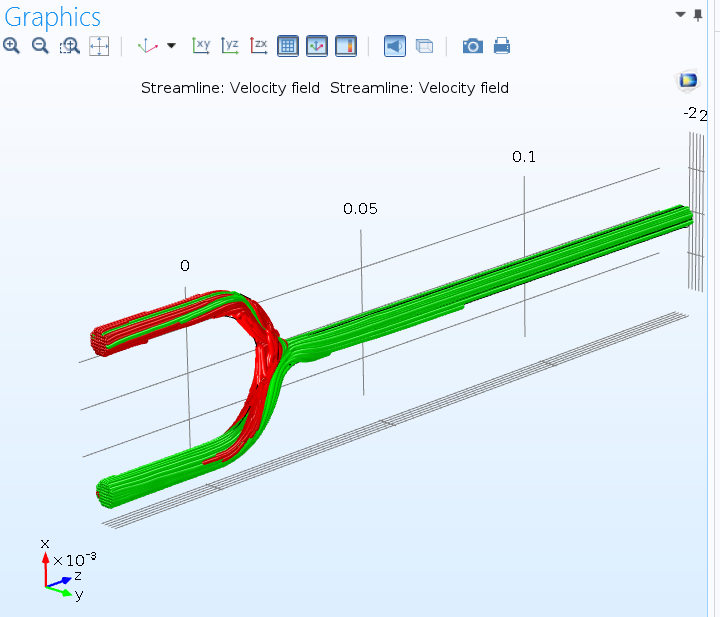The image size is (720, 617).
Task: Switch to the ZX view
Action: pyautogui.click(x=260, y=46)
